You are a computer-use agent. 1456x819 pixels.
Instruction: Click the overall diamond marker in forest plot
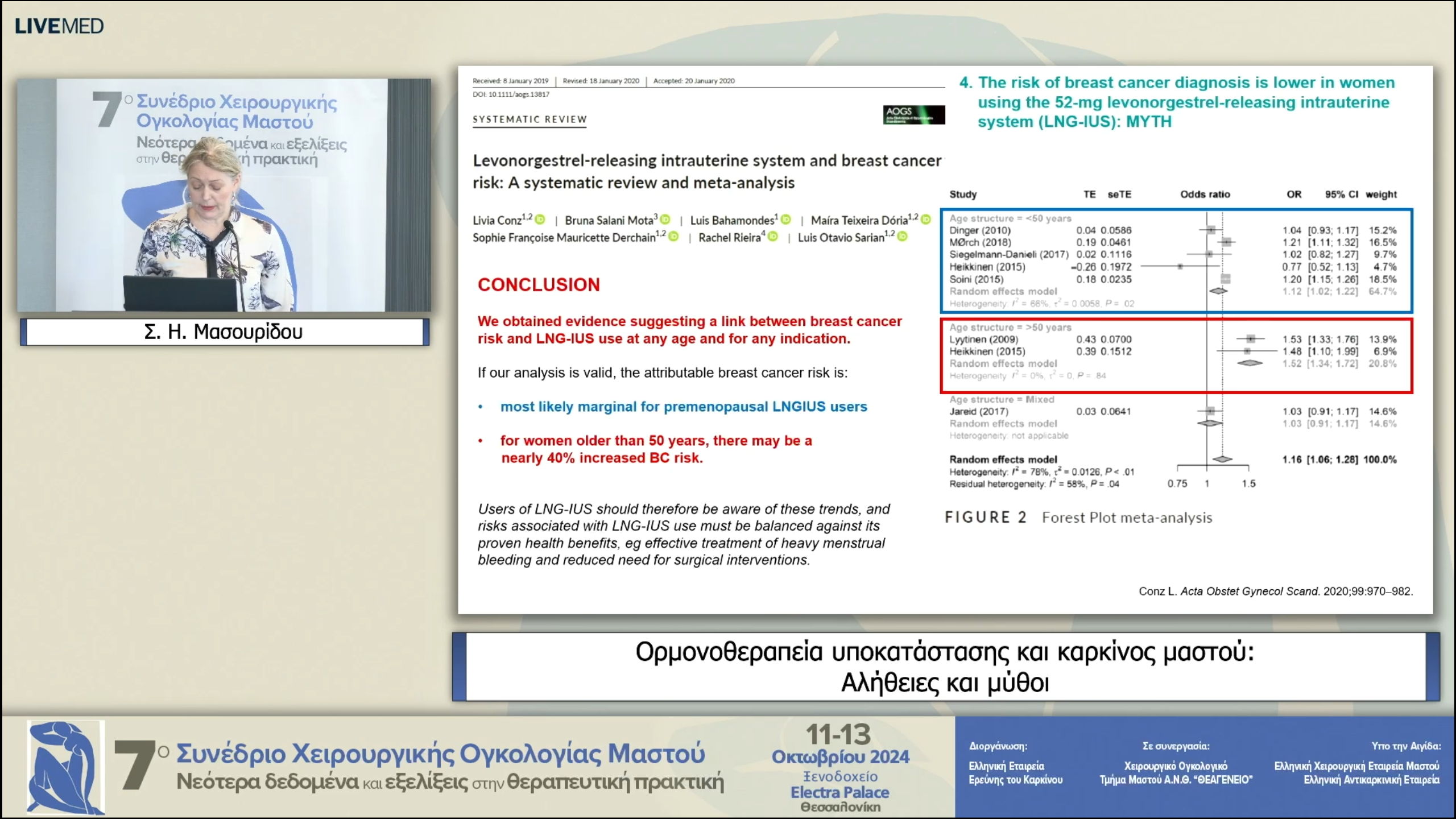[1223, 459]
